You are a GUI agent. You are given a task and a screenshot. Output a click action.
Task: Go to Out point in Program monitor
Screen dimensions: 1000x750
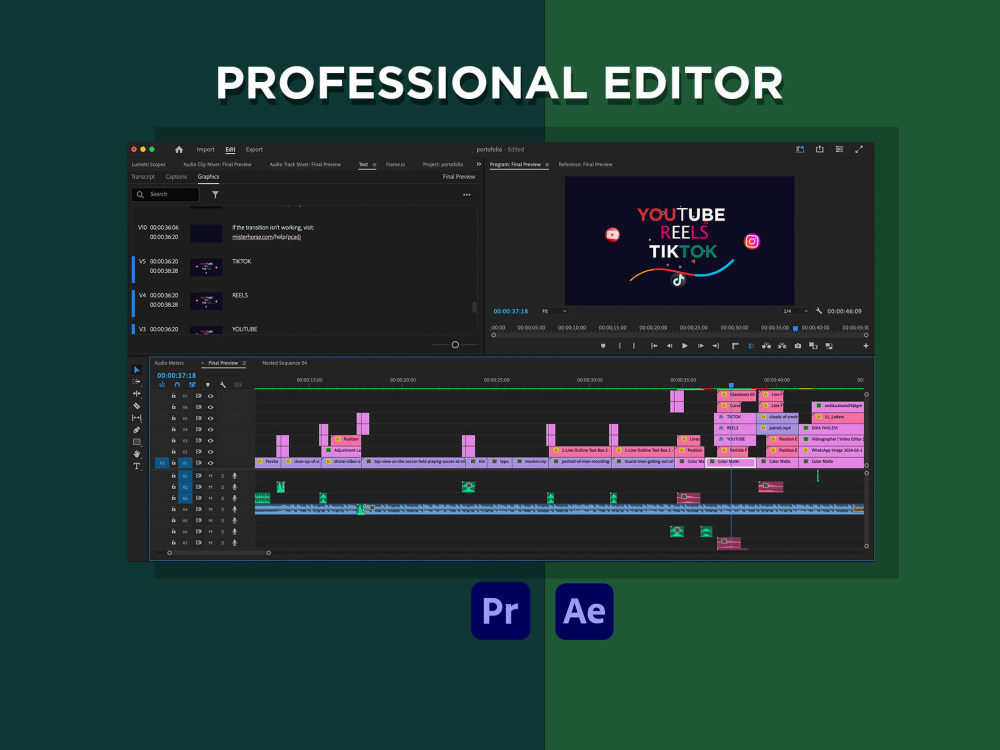(x=716, y=346)
